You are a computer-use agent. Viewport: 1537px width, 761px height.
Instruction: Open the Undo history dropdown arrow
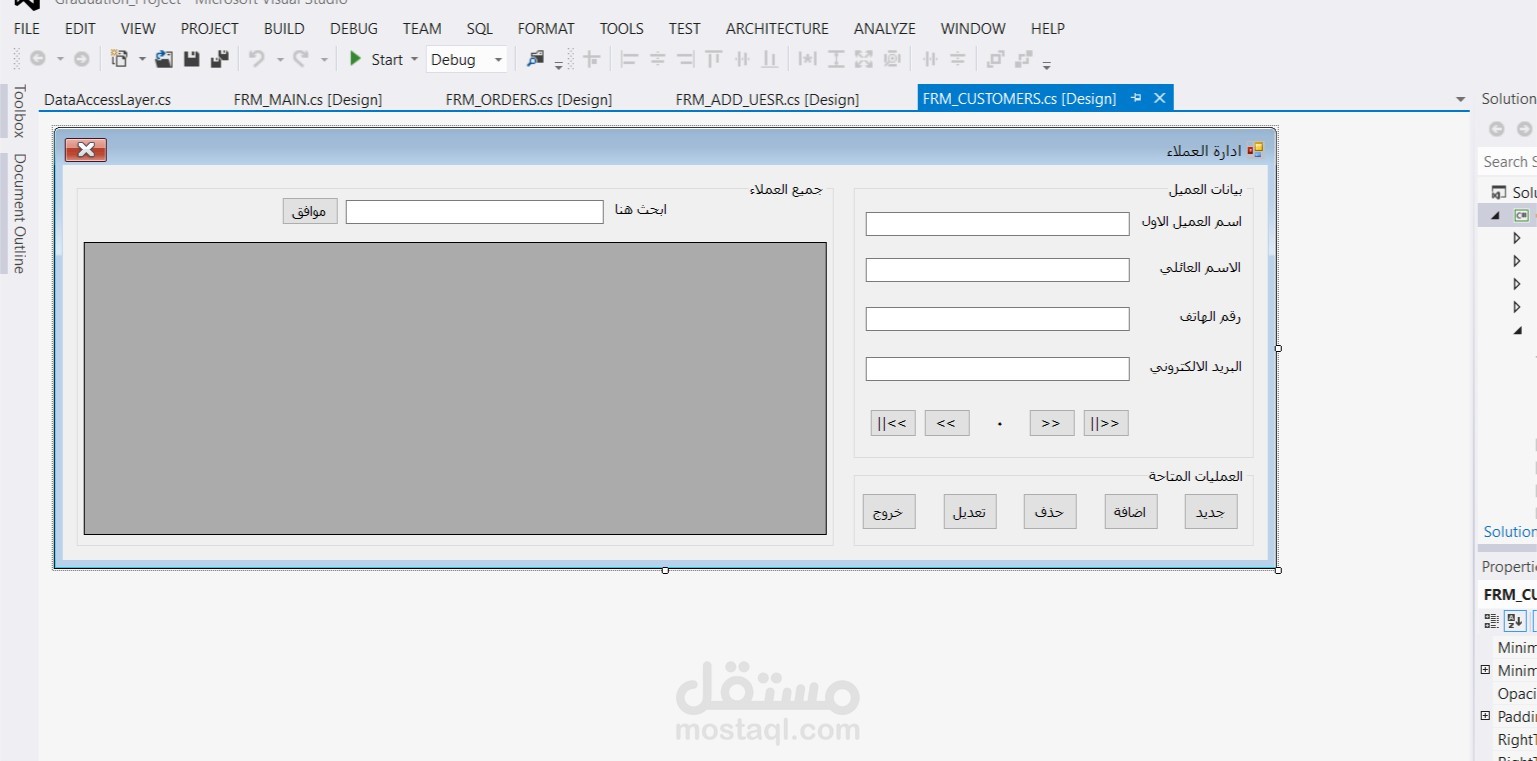coord(279,59)
